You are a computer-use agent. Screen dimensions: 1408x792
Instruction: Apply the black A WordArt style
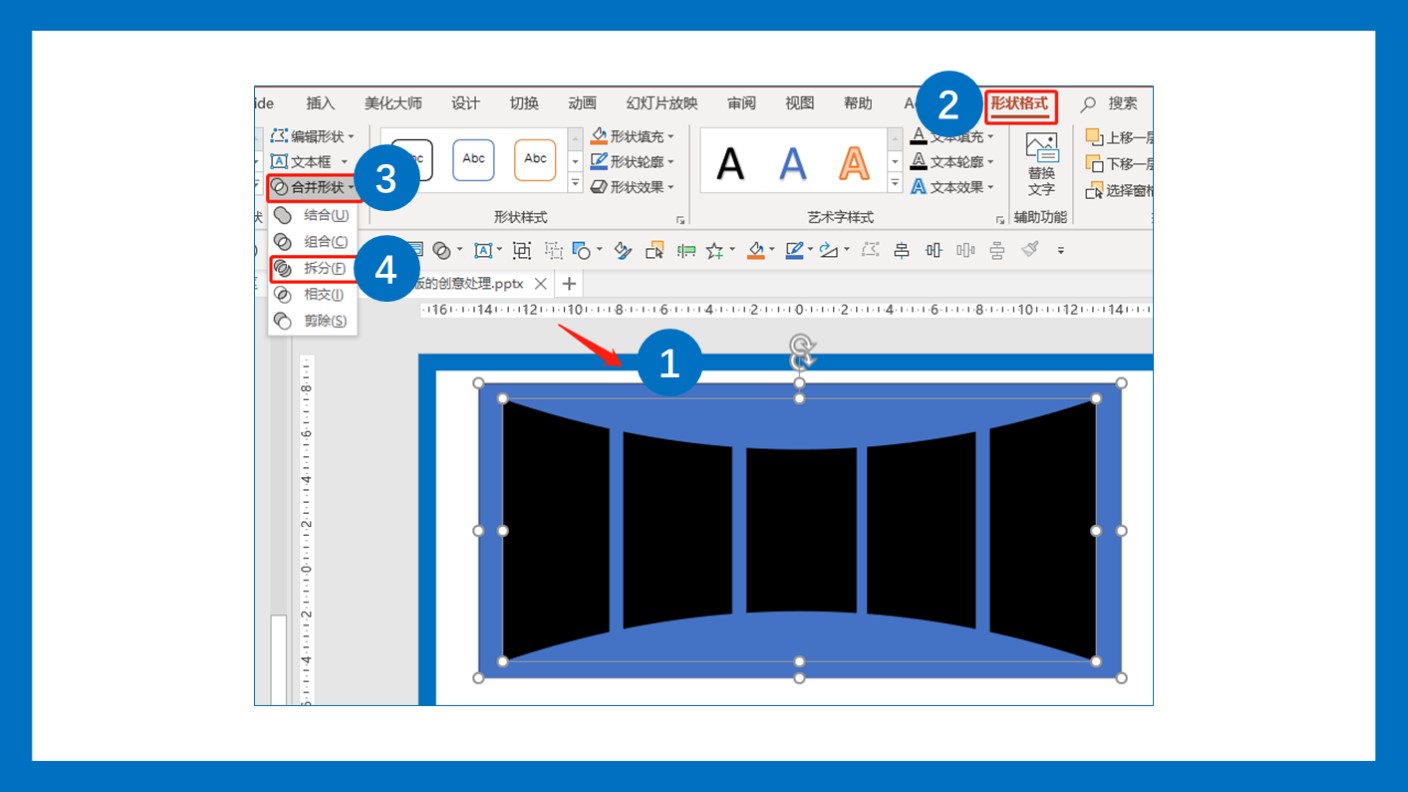pos(731,162)
